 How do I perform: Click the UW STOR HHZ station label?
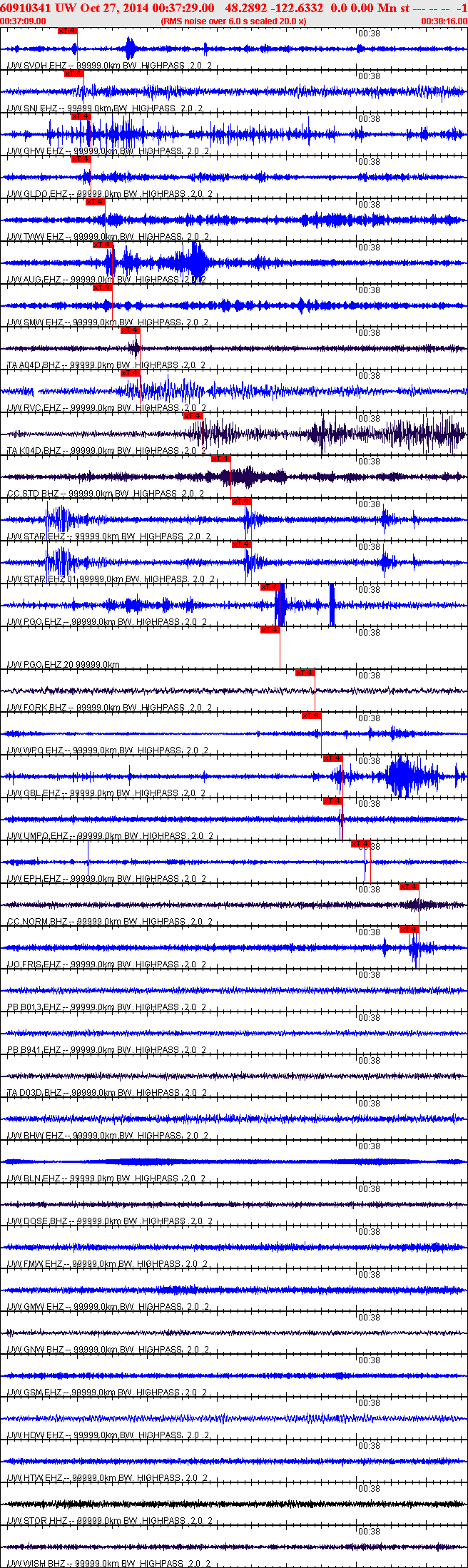point(109,1521)
